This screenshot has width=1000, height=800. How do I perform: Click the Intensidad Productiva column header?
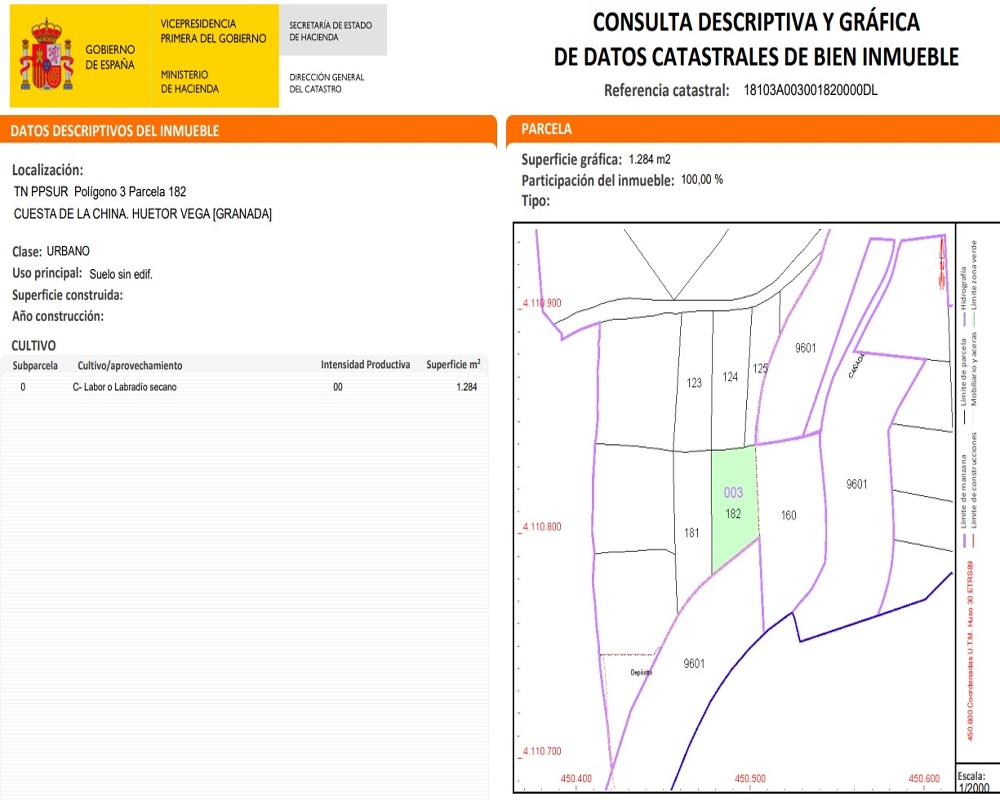coord(365,365)
